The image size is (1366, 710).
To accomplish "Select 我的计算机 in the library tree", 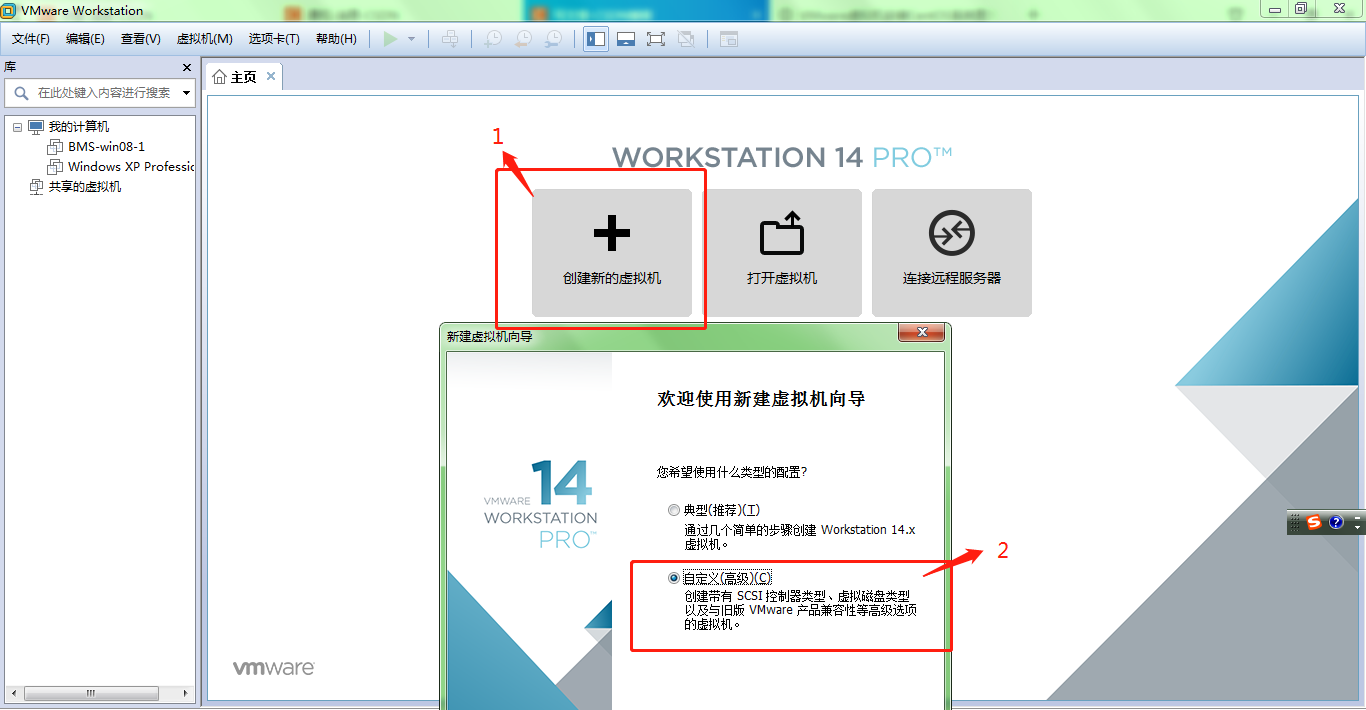I will point(79,127).
